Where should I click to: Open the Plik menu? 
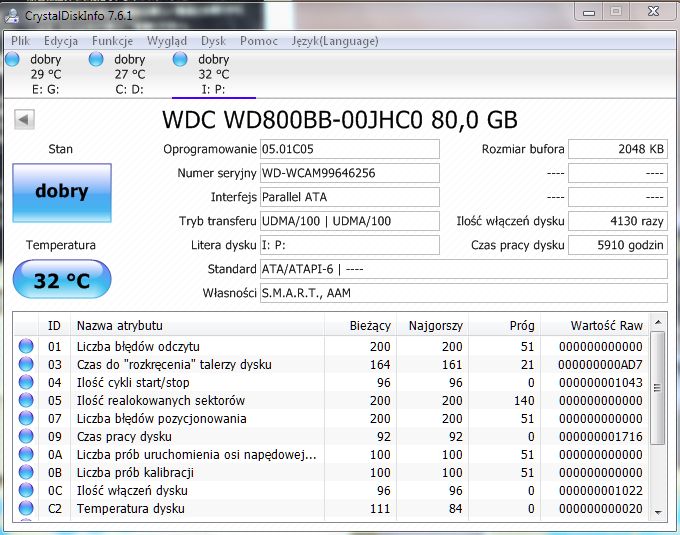pyautogui.click(x=20, y=41)
